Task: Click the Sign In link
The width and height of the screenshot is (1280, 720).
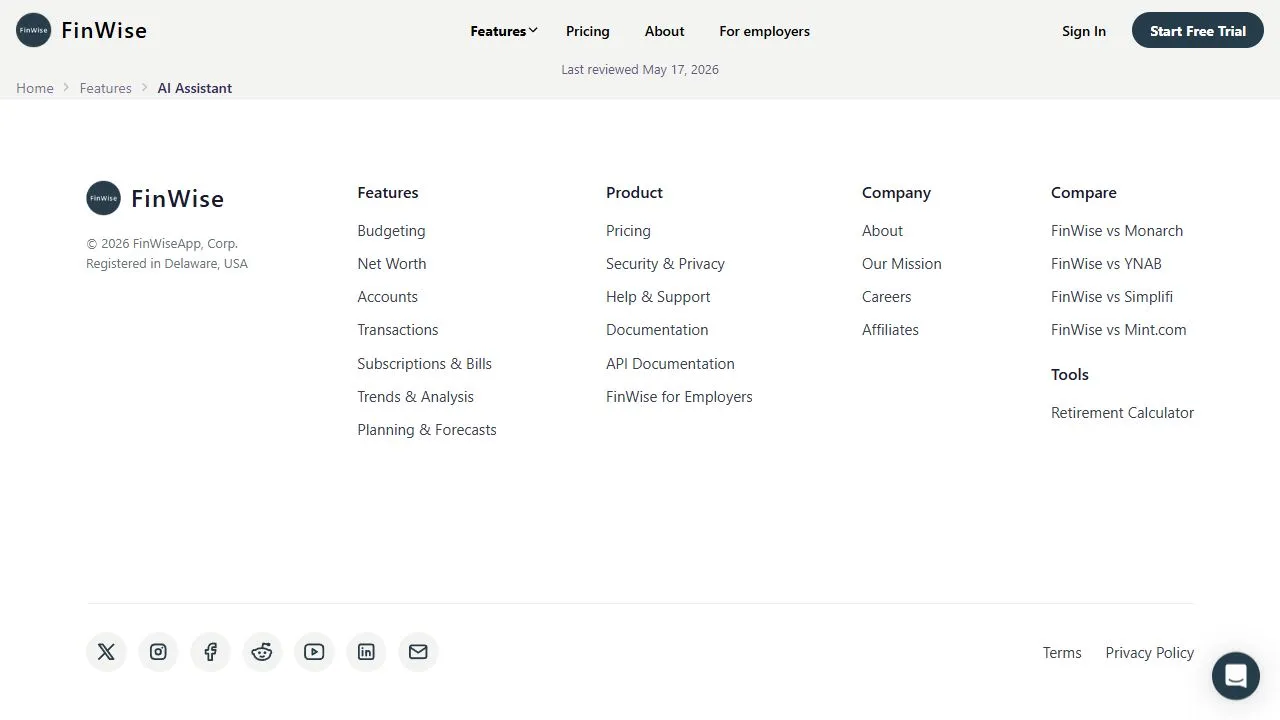Action: coord(1084,31)
